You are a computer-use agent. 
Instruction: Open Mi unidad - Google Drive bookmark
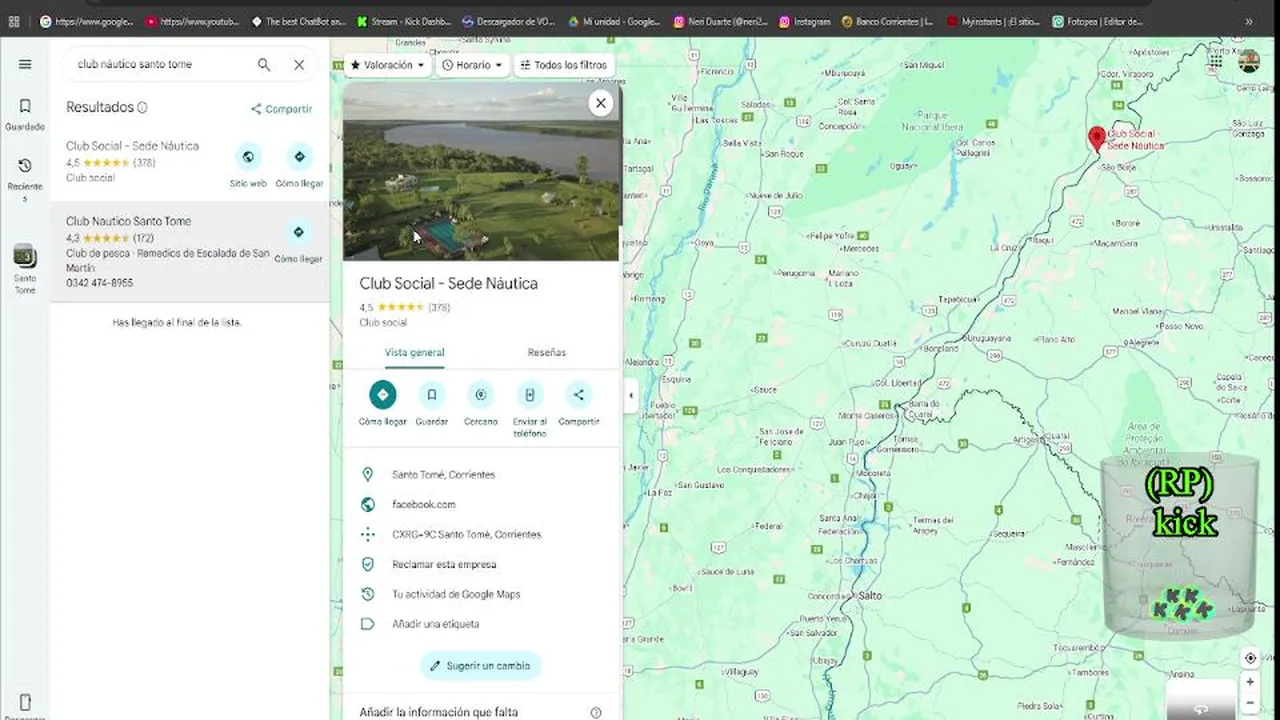(x=614, y=21)
